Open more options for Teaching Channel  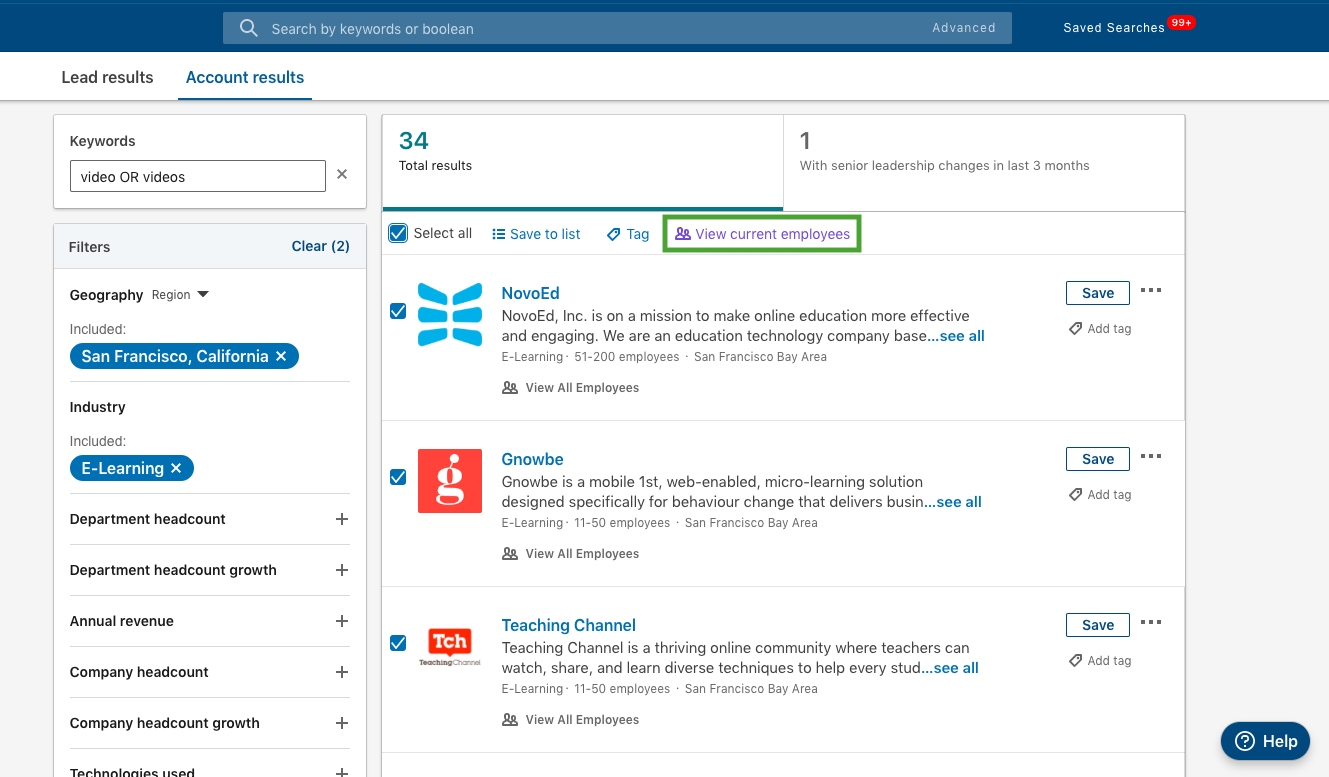pyautogui.click(x=1151, y=623)
